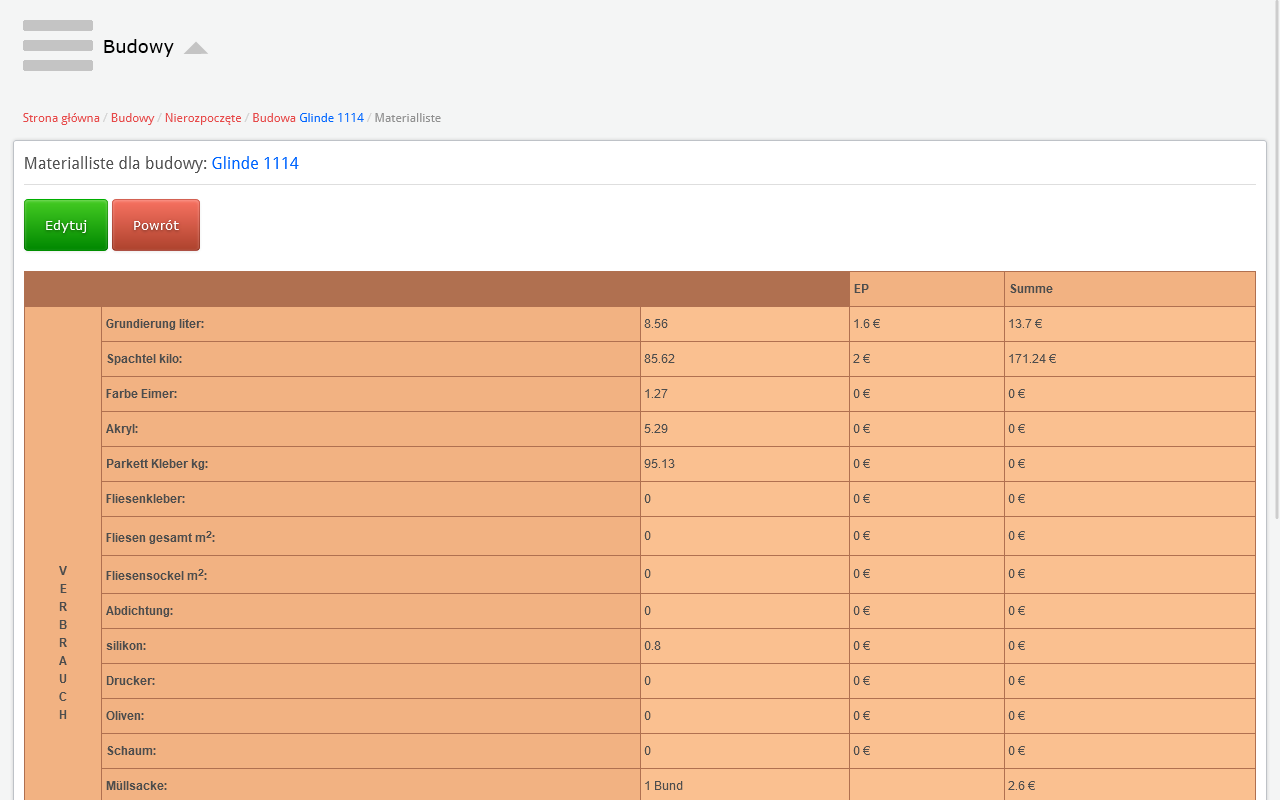Click the Budowy page title
This screenshot has width=1280, height=800.
point(138,47)
